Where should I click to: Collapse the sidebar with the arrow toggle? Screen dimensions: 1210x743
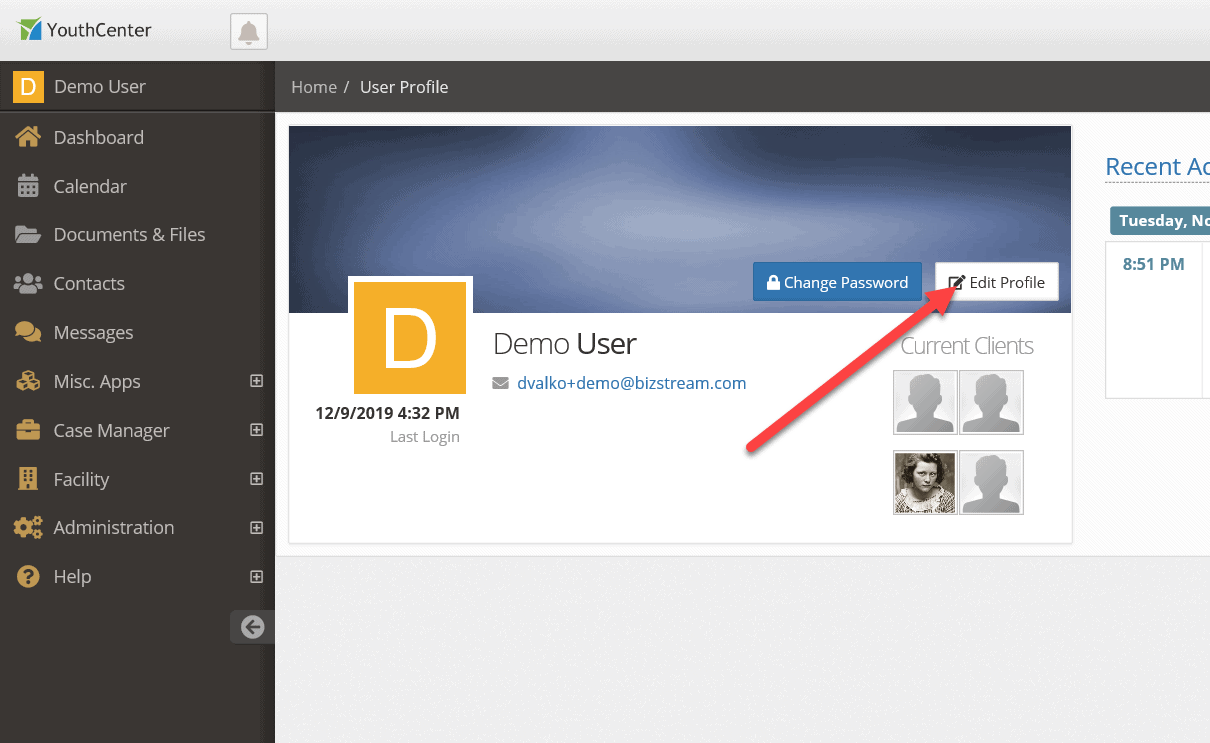tap(252, 627)
